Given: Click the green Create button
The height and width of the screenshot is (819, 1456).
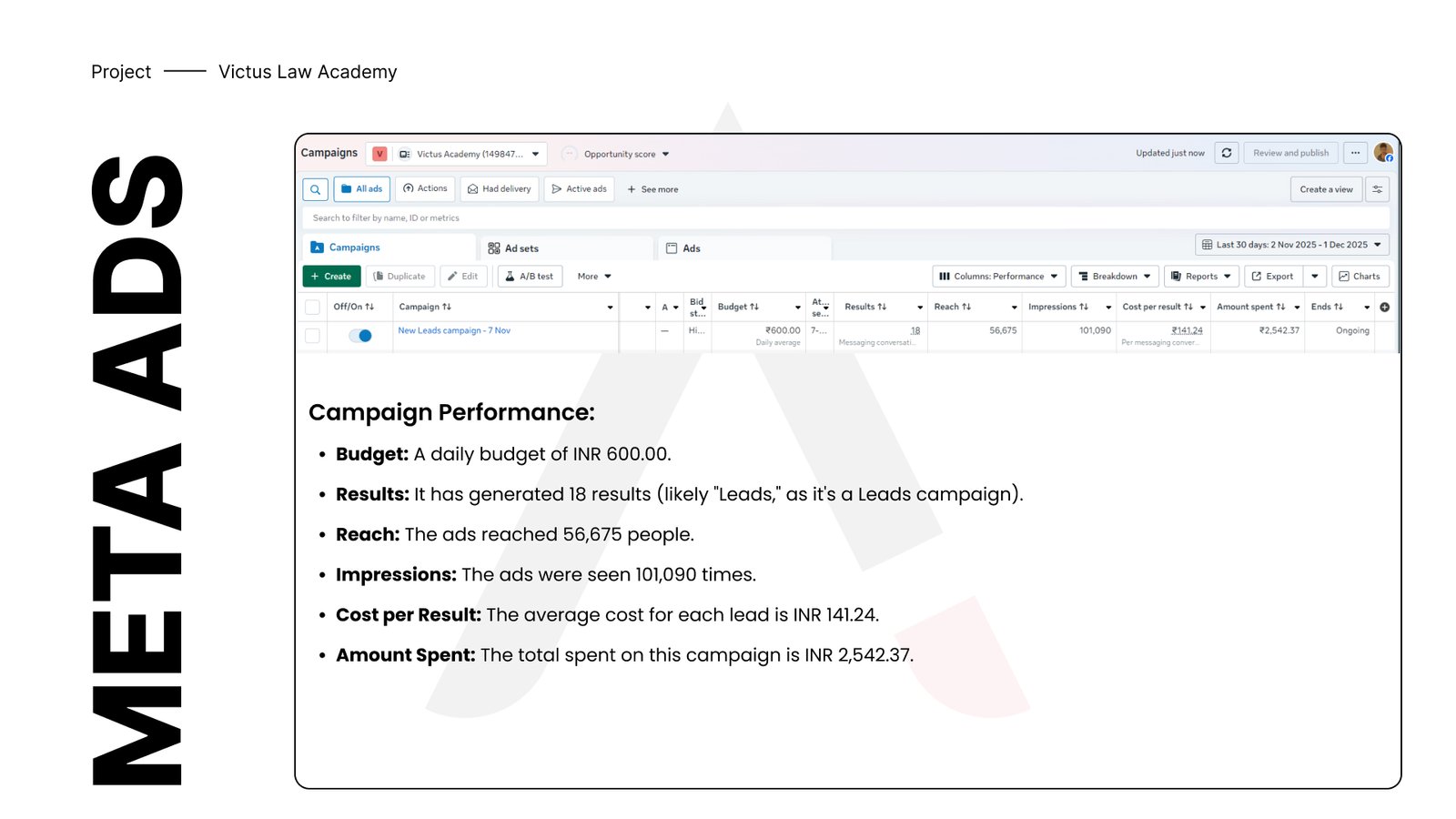Looking at the screenshot, I should pyautogui.click(x=331, y=277).
